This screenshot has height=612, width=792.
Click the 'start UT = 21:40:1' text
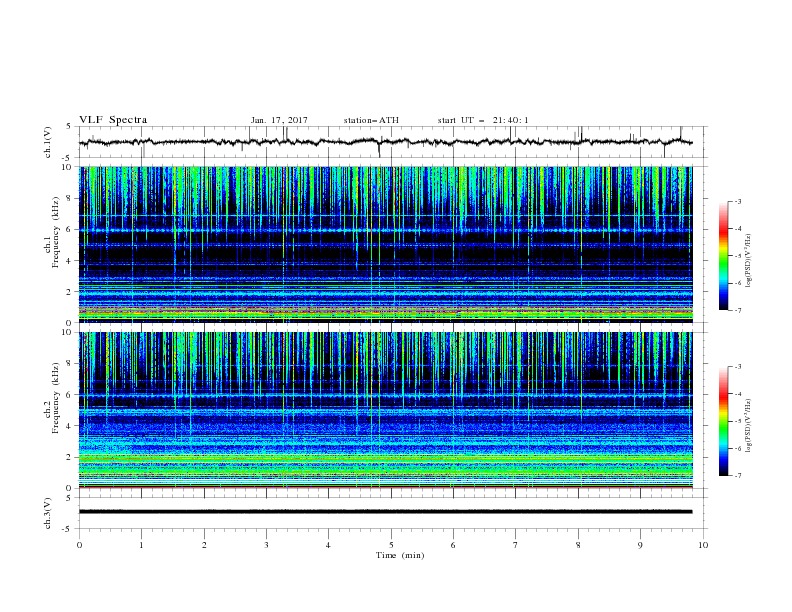[483, 120]
